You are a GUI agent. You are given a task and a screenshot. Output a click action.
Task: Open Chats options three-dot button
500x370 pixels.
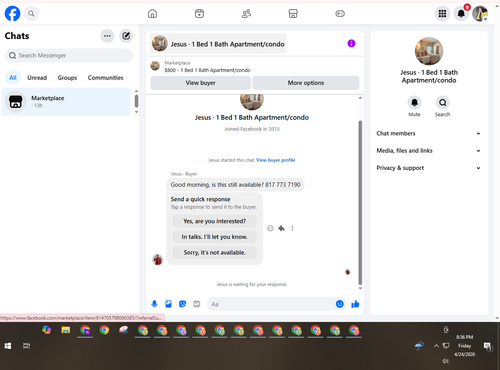pyautogui.click(x=107, y=36)
